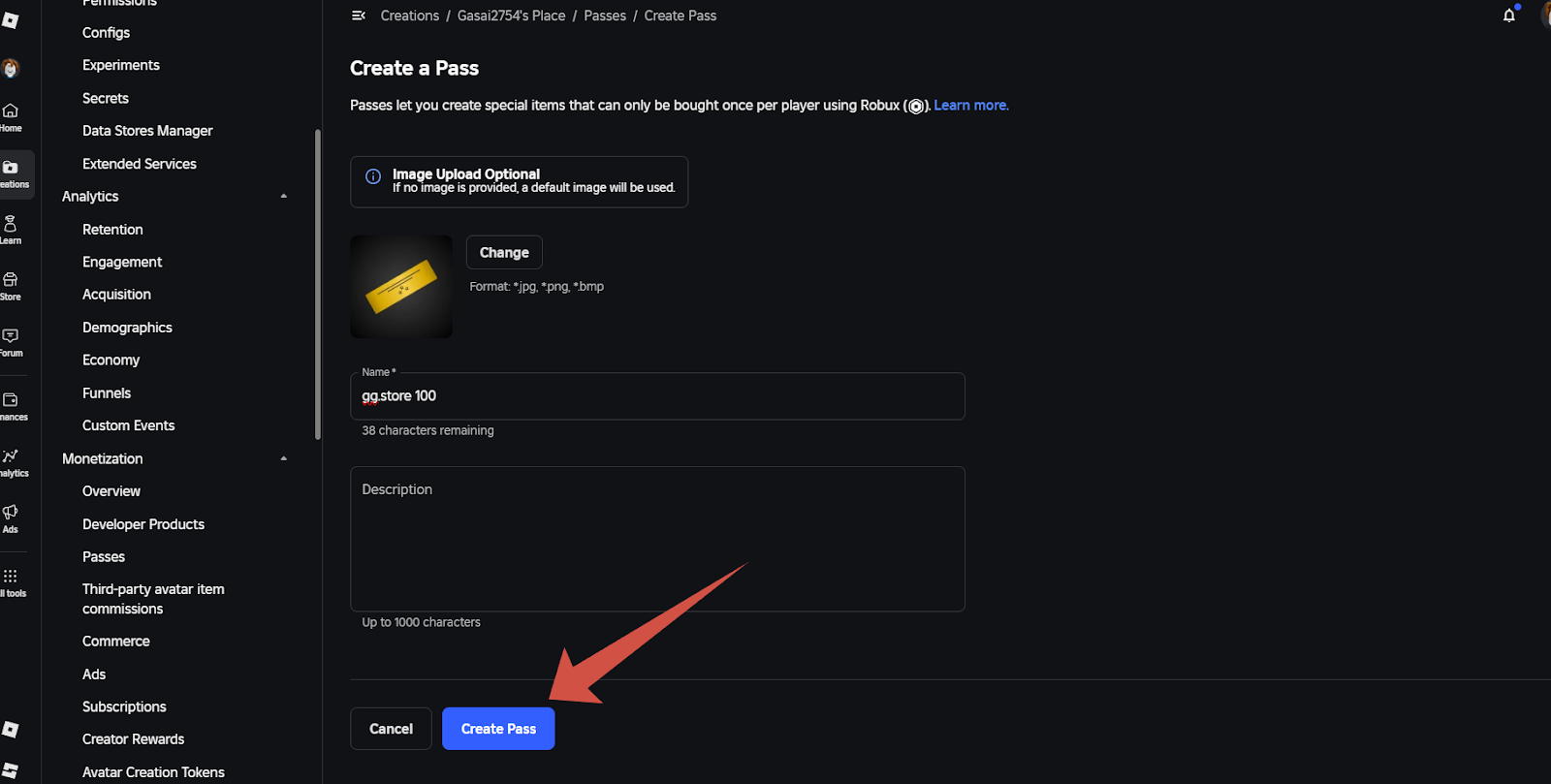
Task: Collapse the Analytics section arrow
Action: pos(284,197)
